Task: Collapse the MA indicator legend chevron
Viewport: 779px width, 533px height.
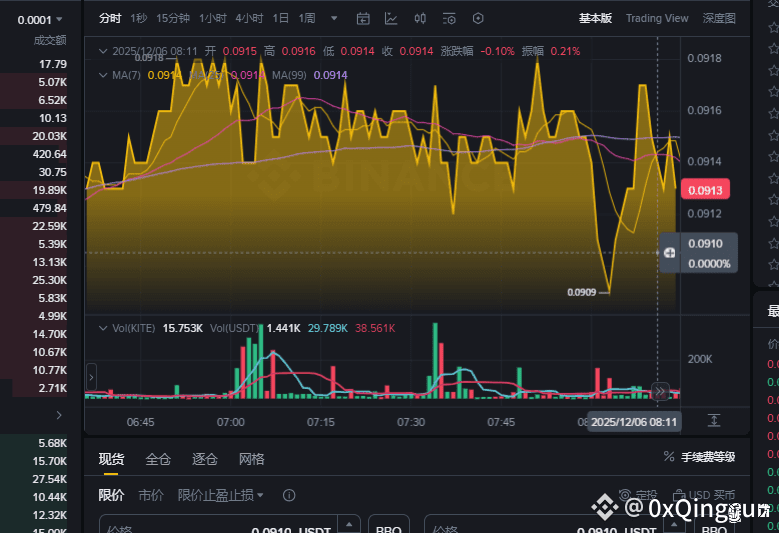Action: (x=103, y=75)
